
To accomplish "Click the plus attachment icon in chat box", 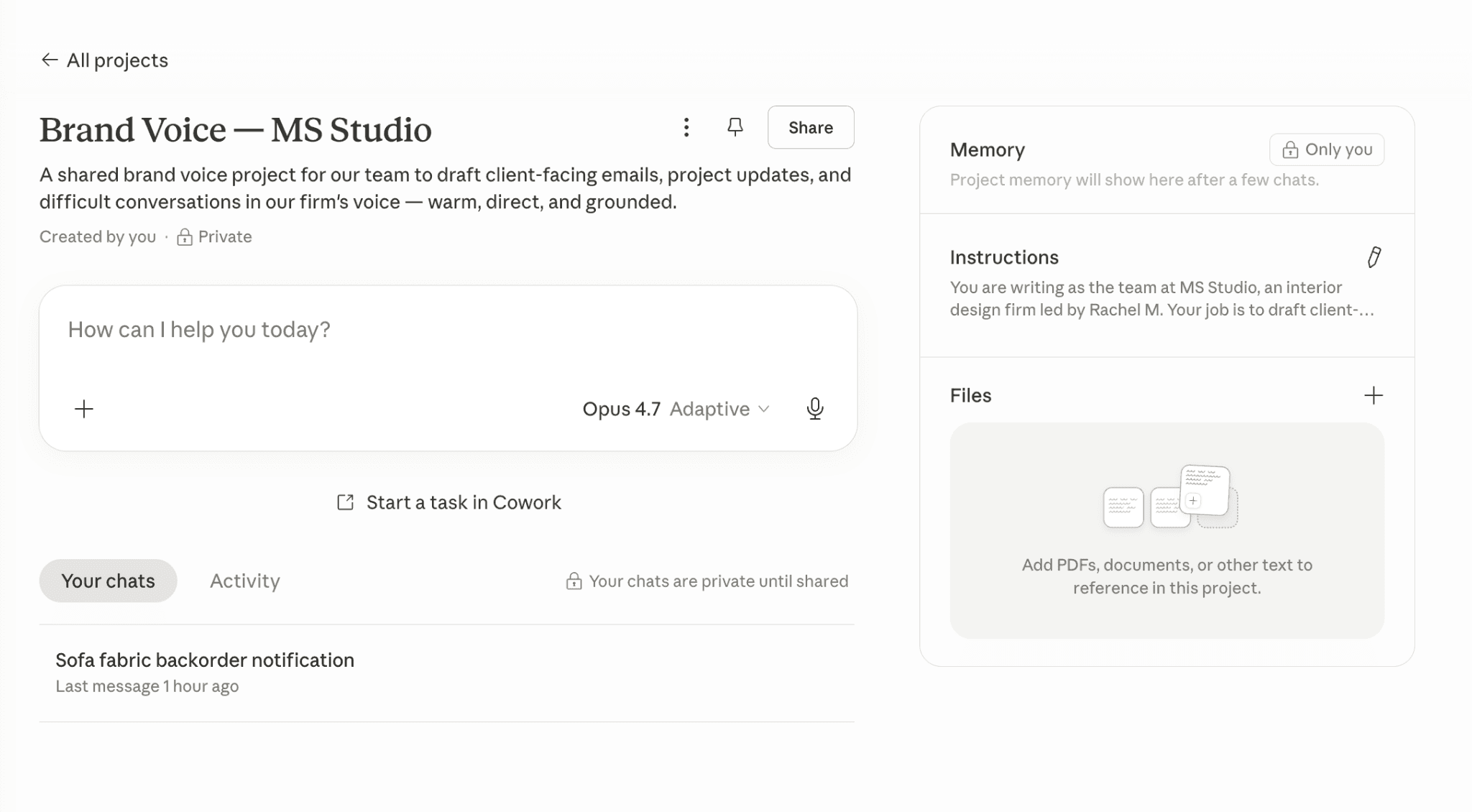I will [x=84, y=409].
